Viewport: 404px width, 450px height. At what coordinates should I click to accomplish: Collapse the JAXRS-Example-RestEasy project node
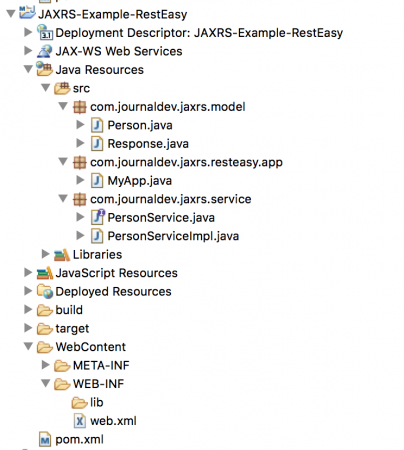(x=11, y=14)
